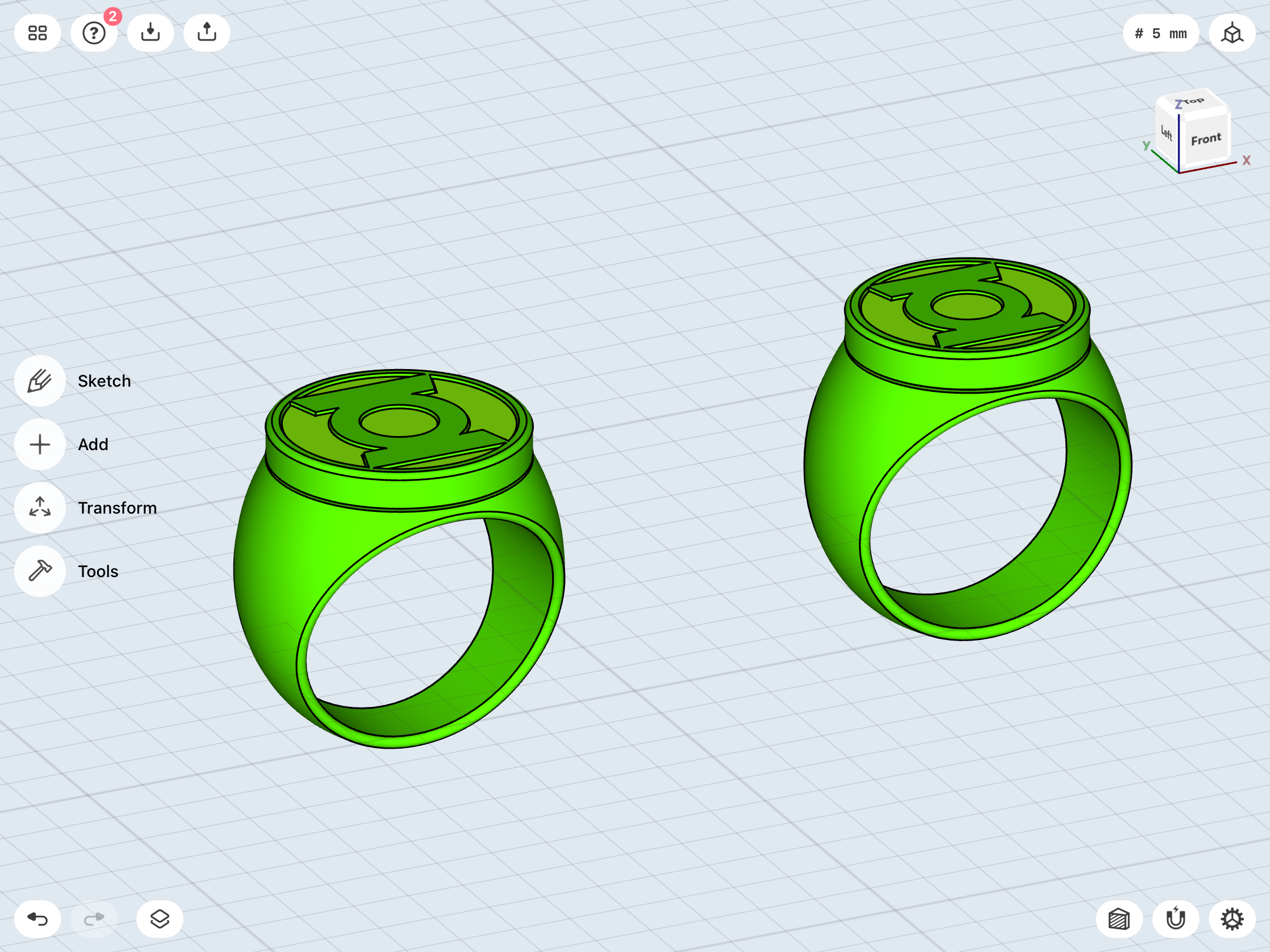Image resolution: width=1270 pixels, height=952 pixels.
Task: Open the visual style hatched cube icon
Action: coord(1119,919)
